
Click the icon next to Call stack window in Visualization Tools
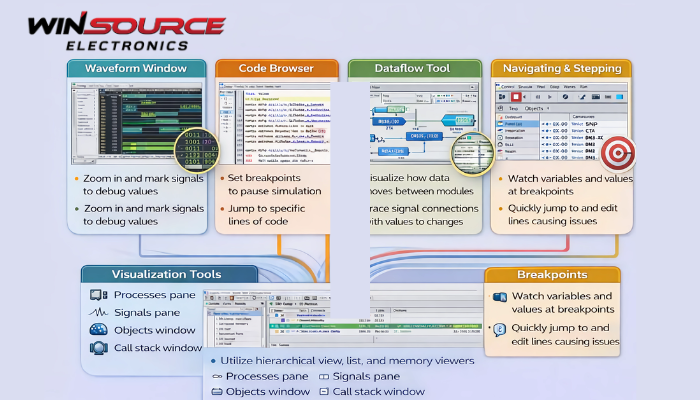[x=98, y=348]
